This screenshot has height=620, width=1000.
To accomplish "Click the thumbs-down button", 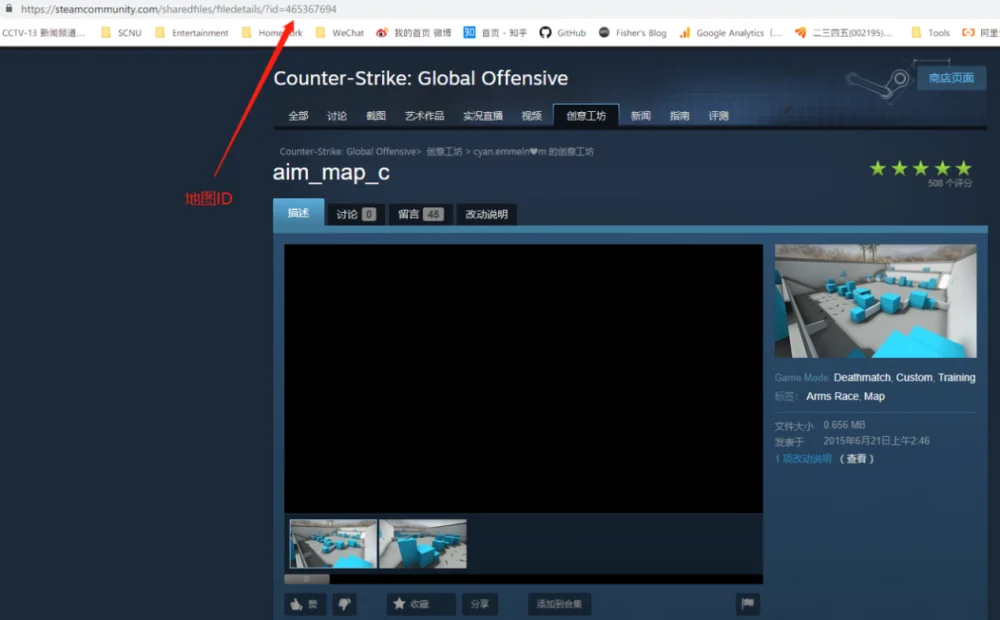I will (x=344, y=603).
